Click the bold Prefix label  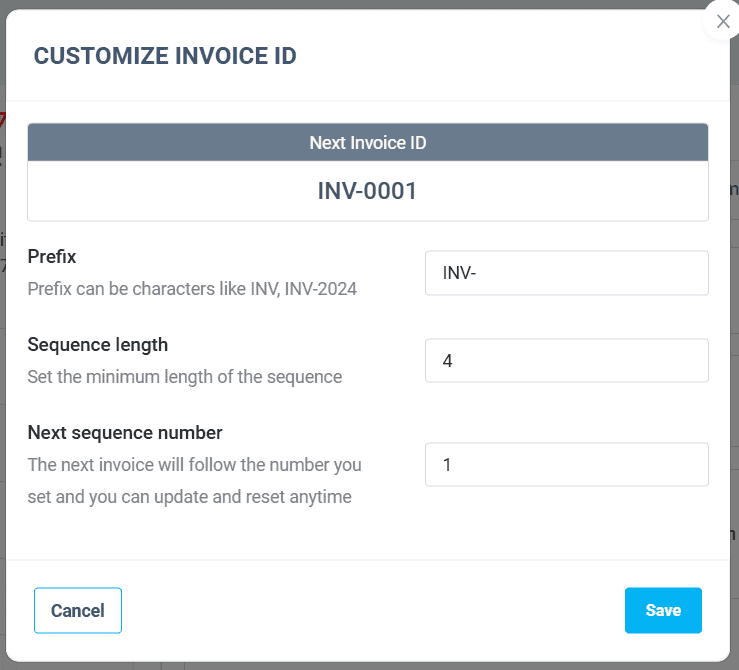coord(52,257)
